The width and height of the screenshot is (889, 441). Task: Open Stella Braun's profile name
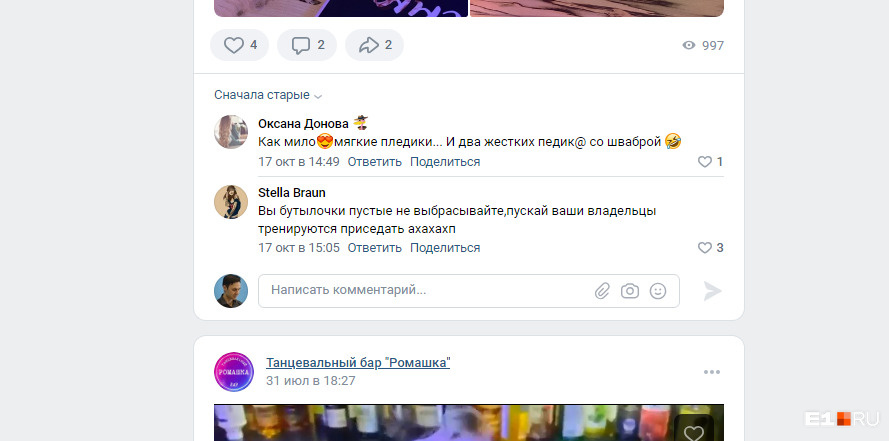[x=291, y=193]
